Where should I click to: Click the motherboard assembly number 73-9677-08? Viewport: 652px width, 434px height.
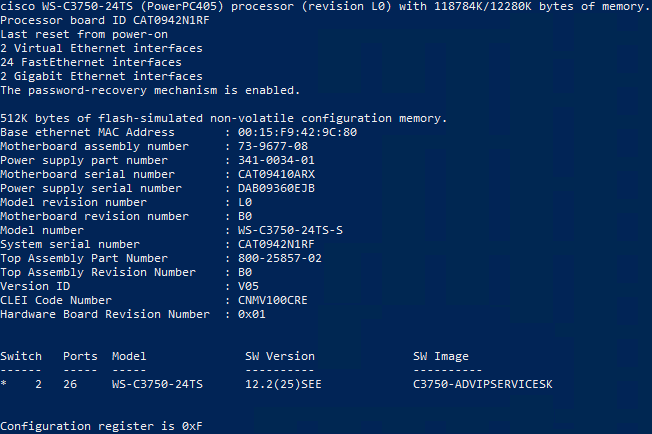click(273, 146)
